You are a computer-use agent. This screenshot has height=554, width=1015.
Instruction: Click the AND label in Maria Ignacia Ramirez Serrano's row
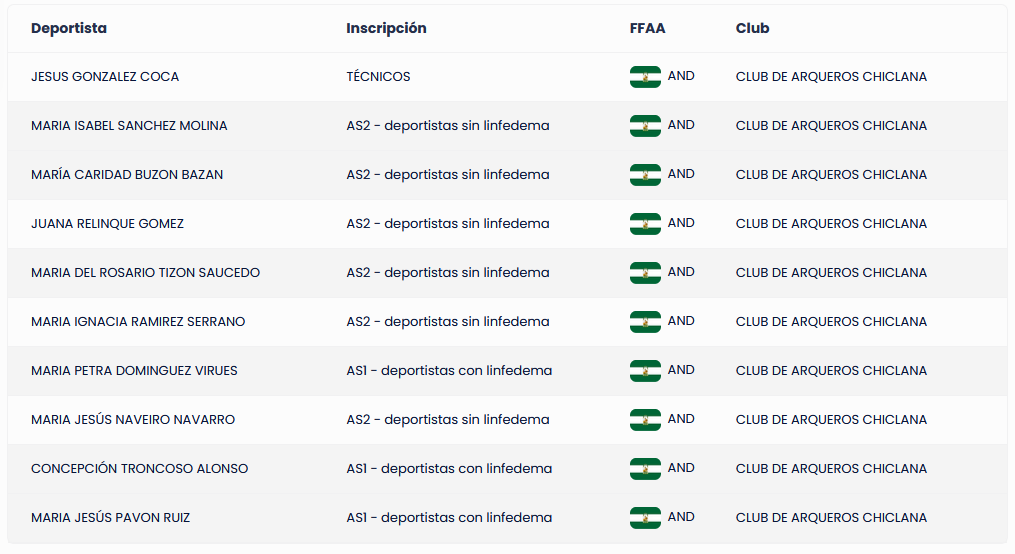point(681,321)
